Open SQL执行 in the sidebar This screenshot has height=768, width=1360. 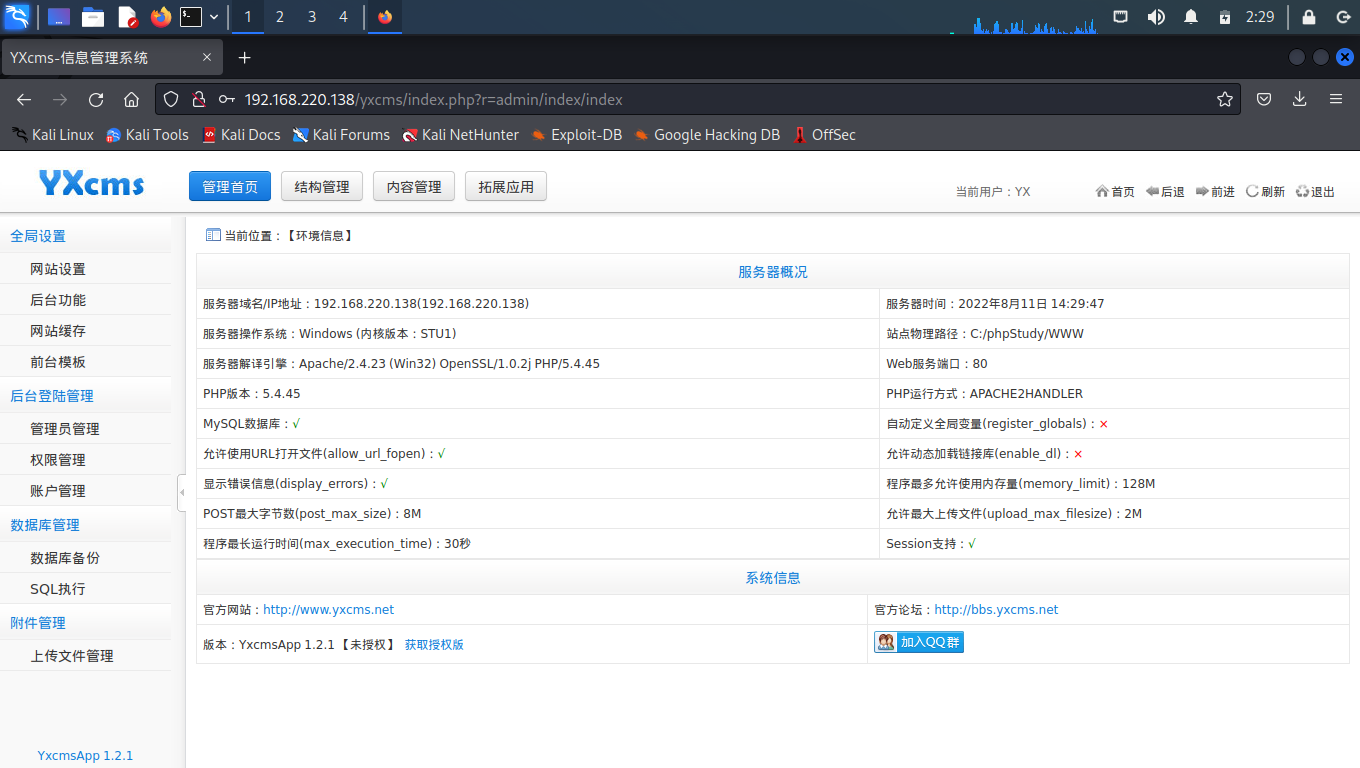coord(85,589)
